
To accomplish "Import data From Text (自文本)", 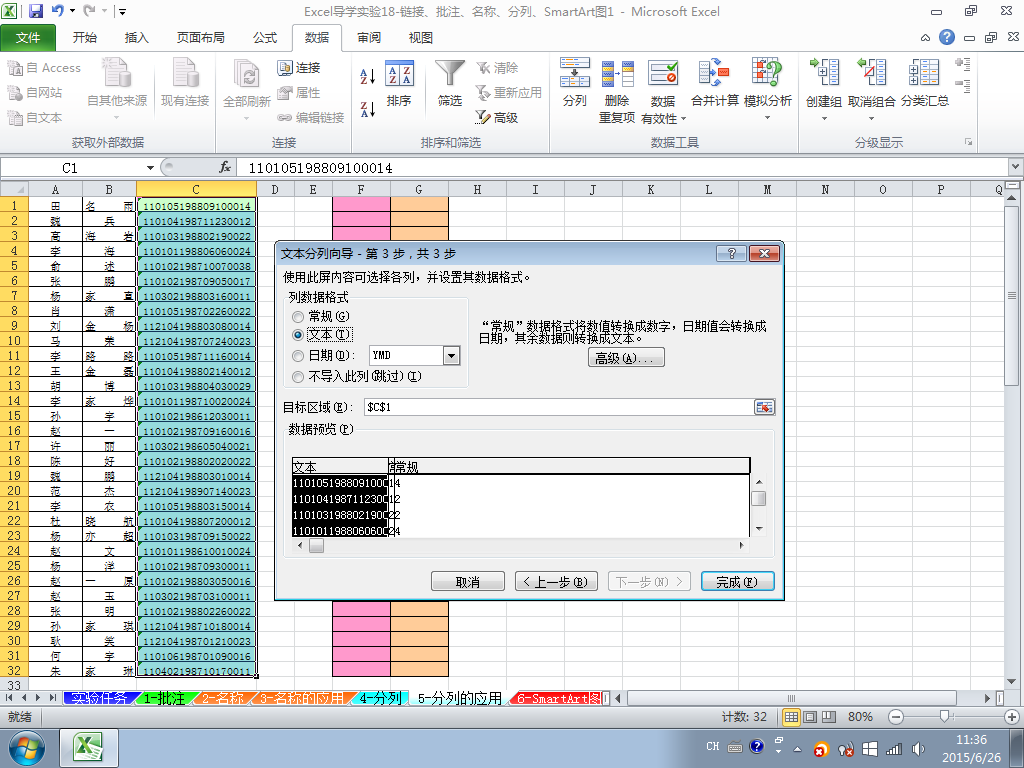I will pyautogui.click(x=35, y=118).
